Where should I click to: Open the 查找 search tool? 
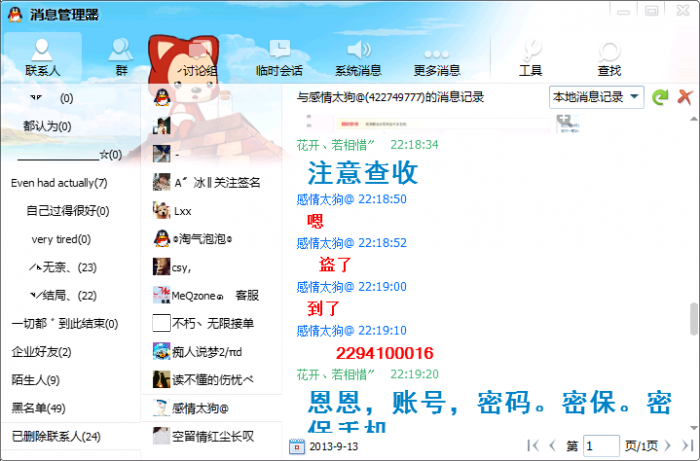click(609, 57)
